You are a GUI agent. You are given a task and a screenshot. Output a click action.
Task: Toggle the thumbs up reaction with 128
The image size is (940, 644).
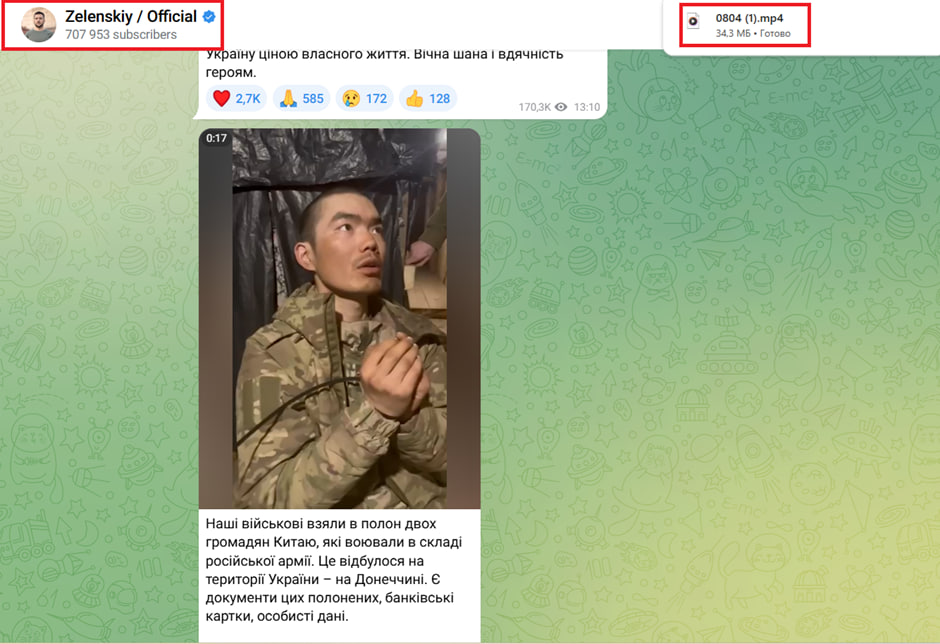tap(428, 98)
